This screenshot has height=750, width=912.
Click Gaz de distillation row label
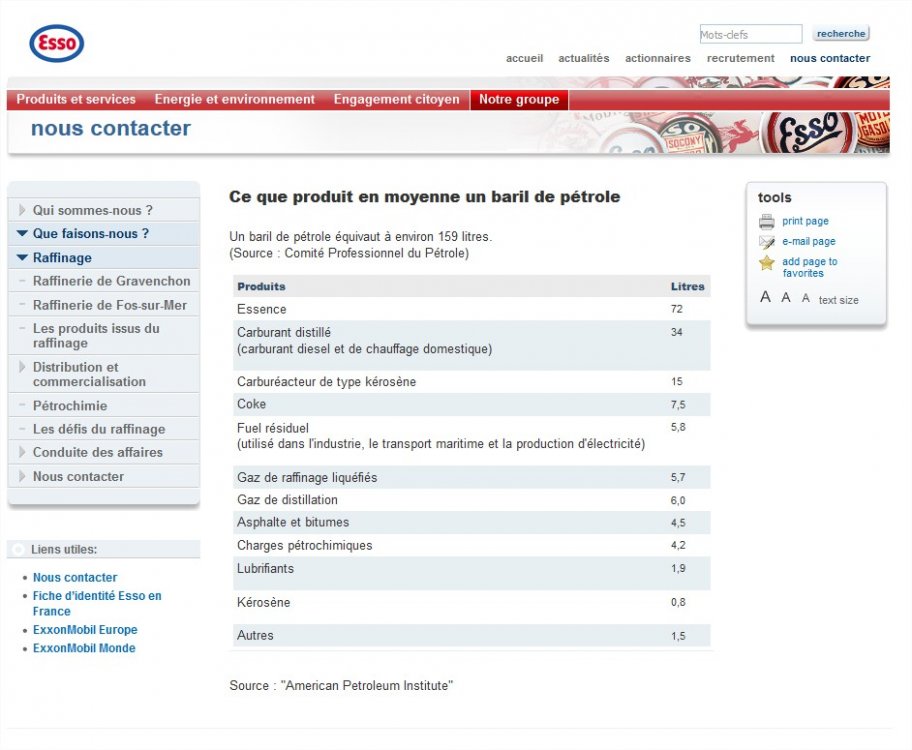tap(287, 500)
